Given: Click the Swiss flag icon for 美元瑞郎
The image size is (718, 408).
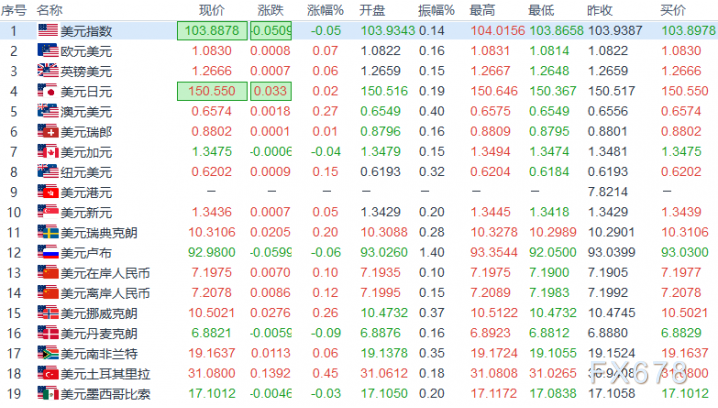Looking at the screenshot, I should point(48,131).
